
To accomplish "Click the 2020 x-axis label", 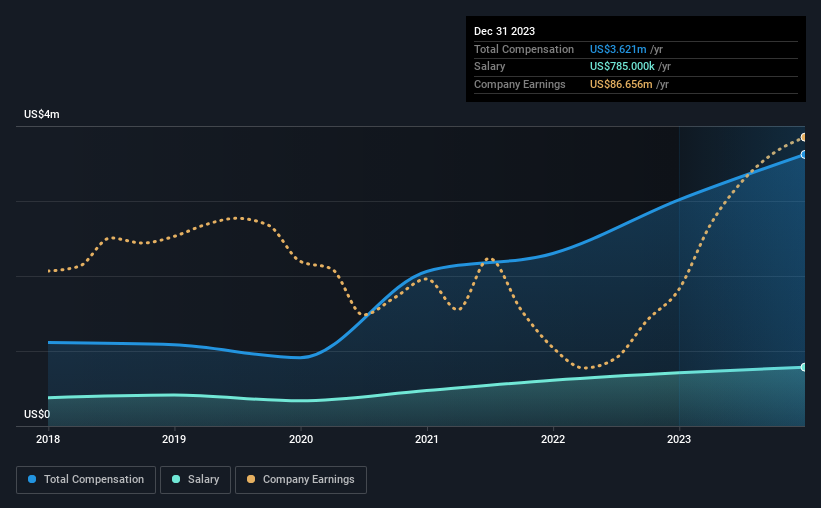I will click(301, 439).
